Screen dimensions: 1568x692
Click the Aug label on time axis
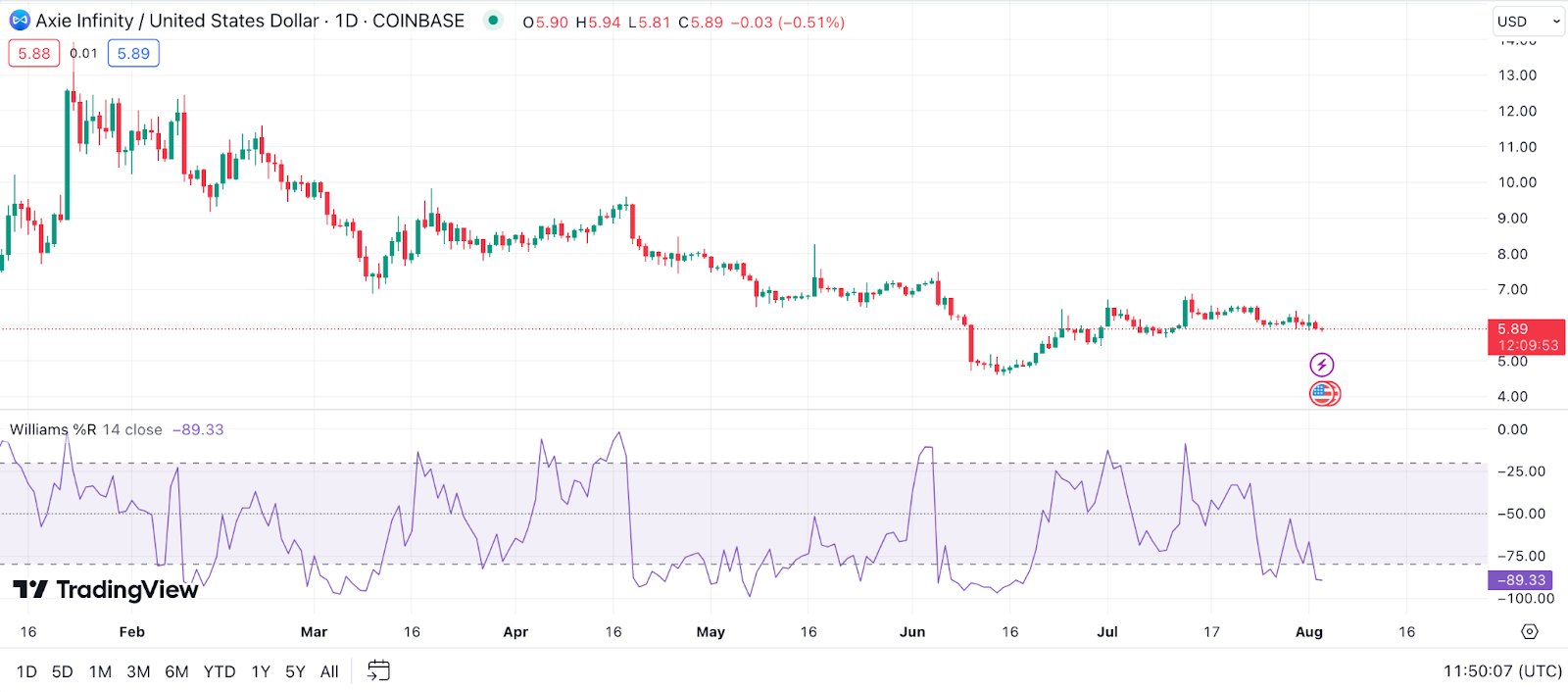coord(1309,632)
